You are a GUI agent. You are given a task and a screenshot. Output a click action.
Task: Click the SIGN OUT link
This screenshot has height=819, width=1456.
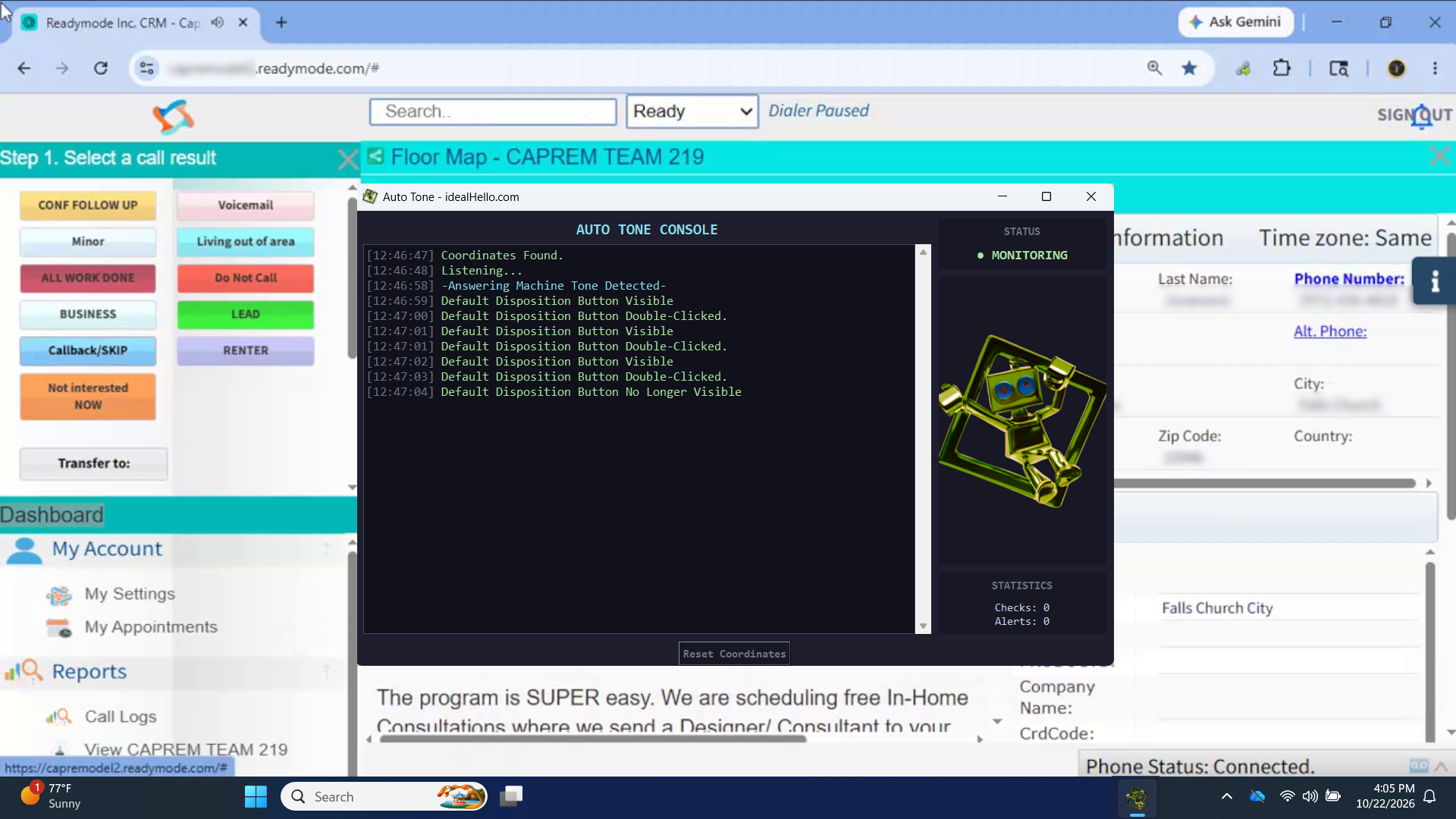(1415, 115)
